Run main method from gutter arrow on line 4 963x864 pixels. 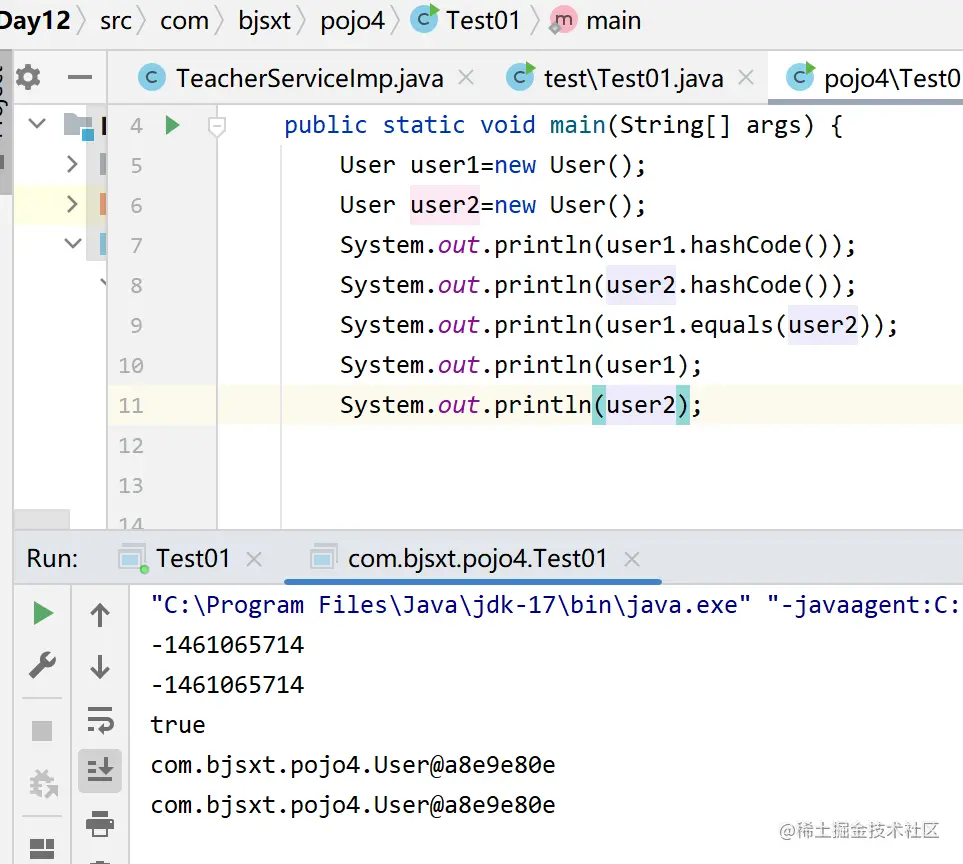[x=173, y=125]
